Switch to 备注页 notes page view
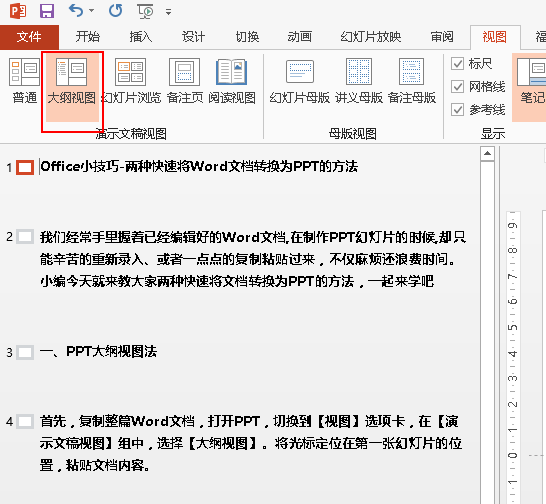546x504 pixels. click(x=185, y=81)
